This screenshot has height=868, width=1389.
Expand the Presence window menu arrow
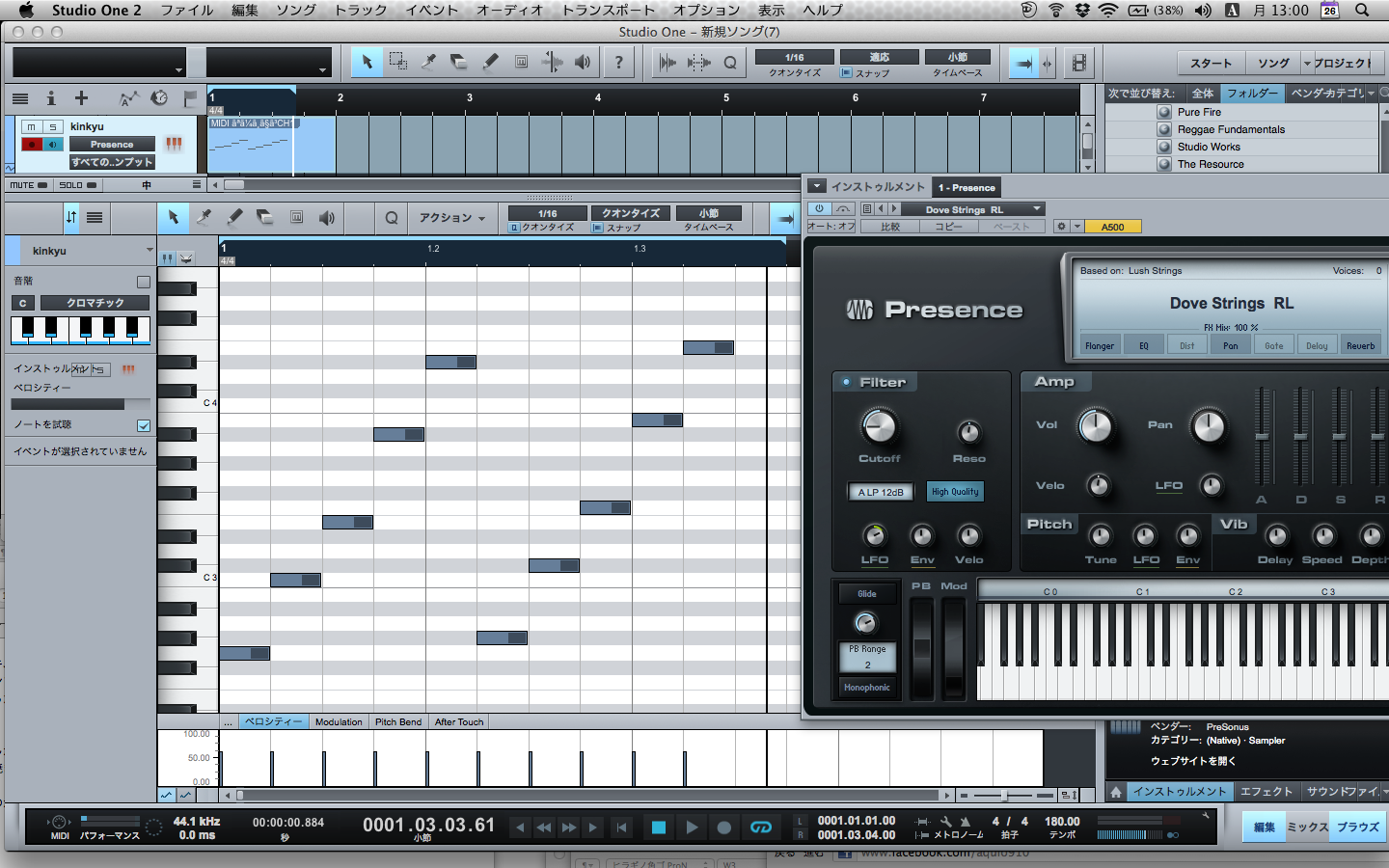point(816,186)
